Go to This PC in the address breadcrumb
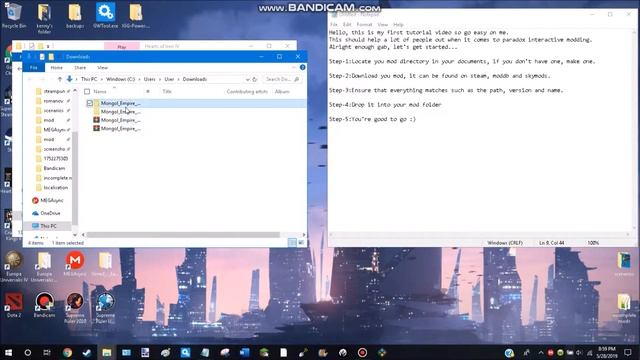 tap(89, 79)
